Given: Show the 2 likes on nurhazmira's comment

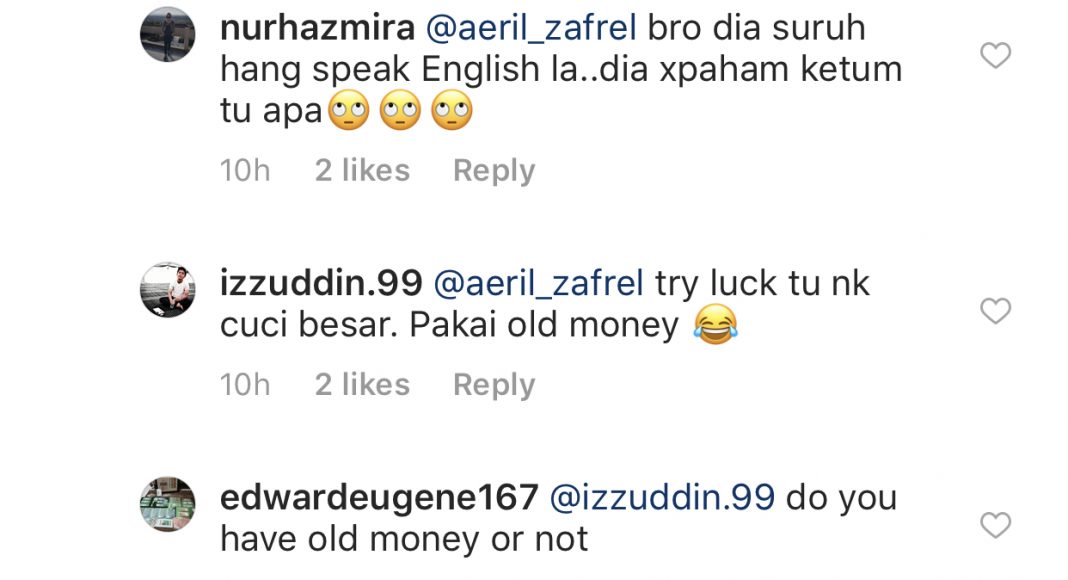Looking at the screenshot, I should [362, 170].
